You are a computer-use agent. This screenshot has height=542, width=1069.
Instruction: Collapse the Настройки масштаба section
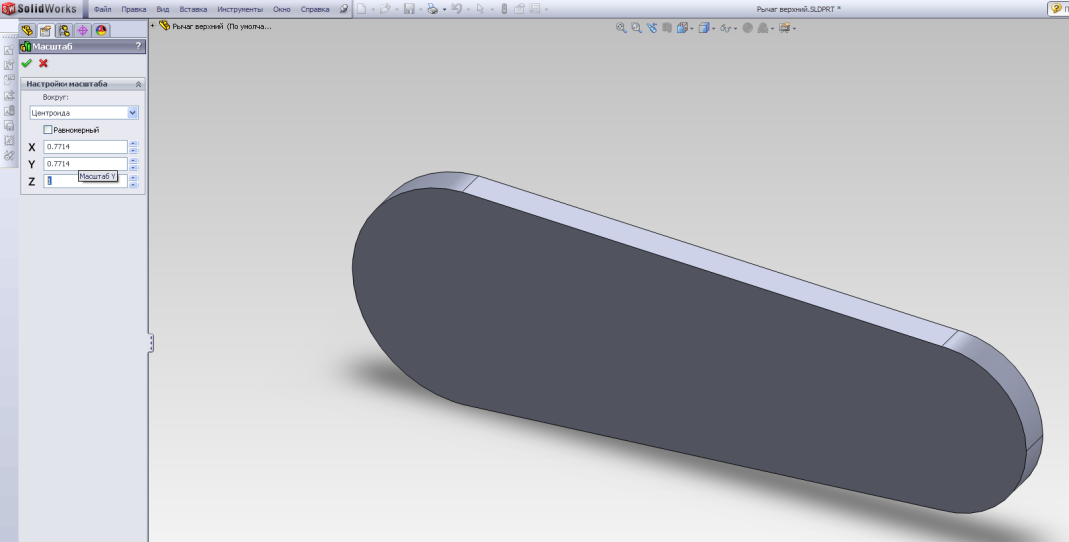tap(138, 84)
